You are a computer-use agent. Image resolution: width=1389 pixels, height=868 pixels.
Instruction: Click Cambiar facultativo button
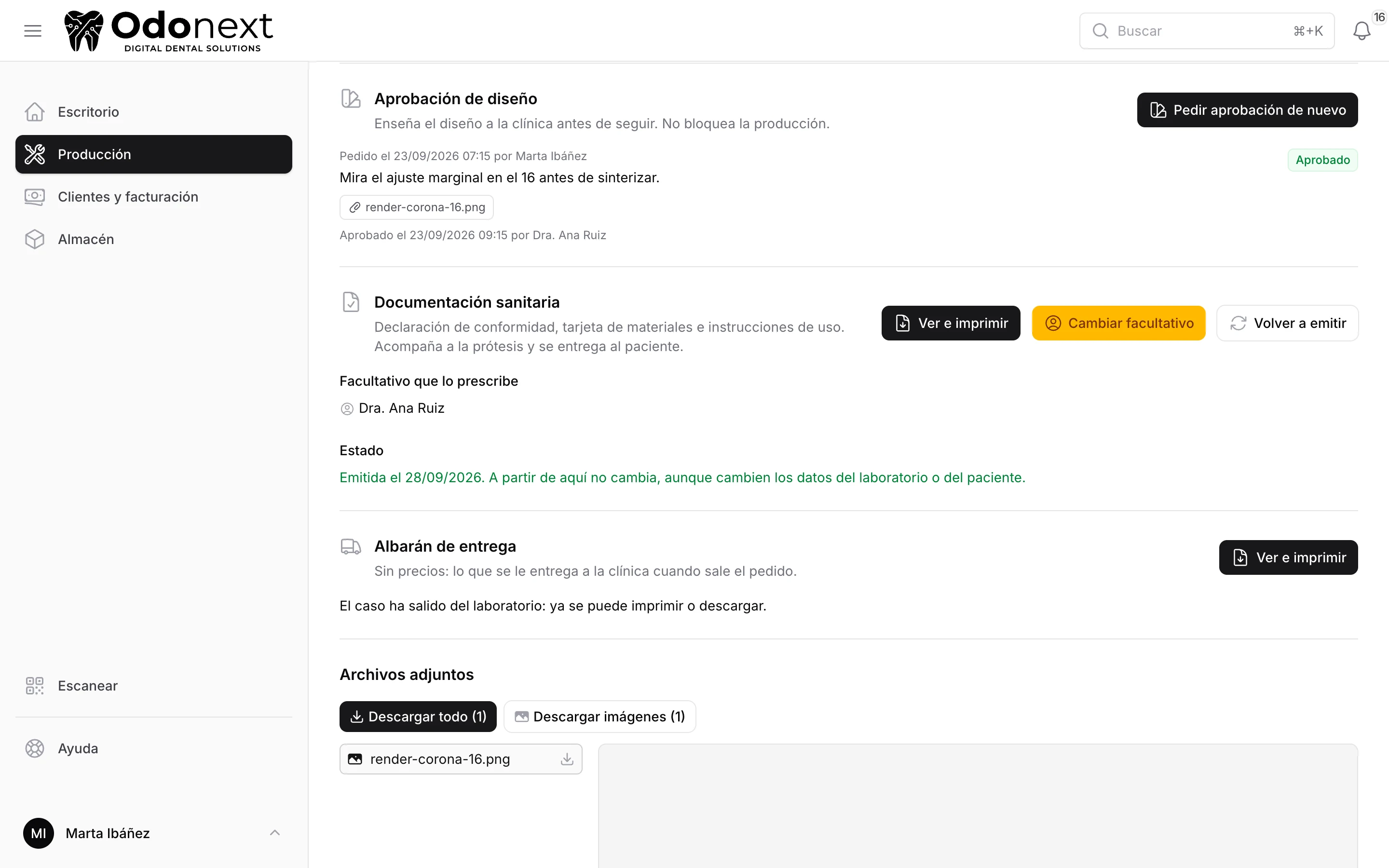pos(1118,323)
